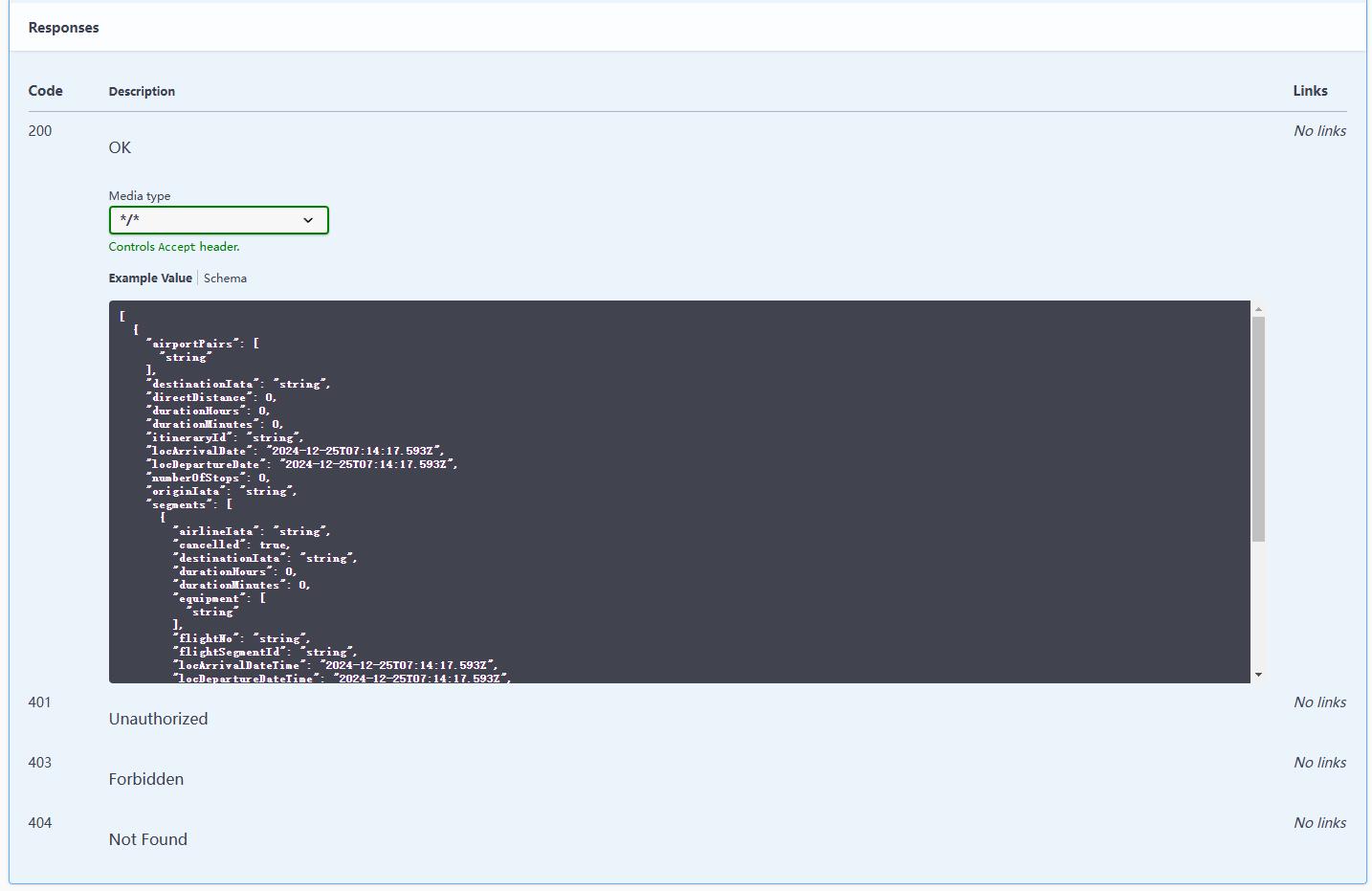Image resolution: width=1372 pixels, height=891 pixels.
Task: Click "No links" in the 200 row
Action: pos(1319,131)
